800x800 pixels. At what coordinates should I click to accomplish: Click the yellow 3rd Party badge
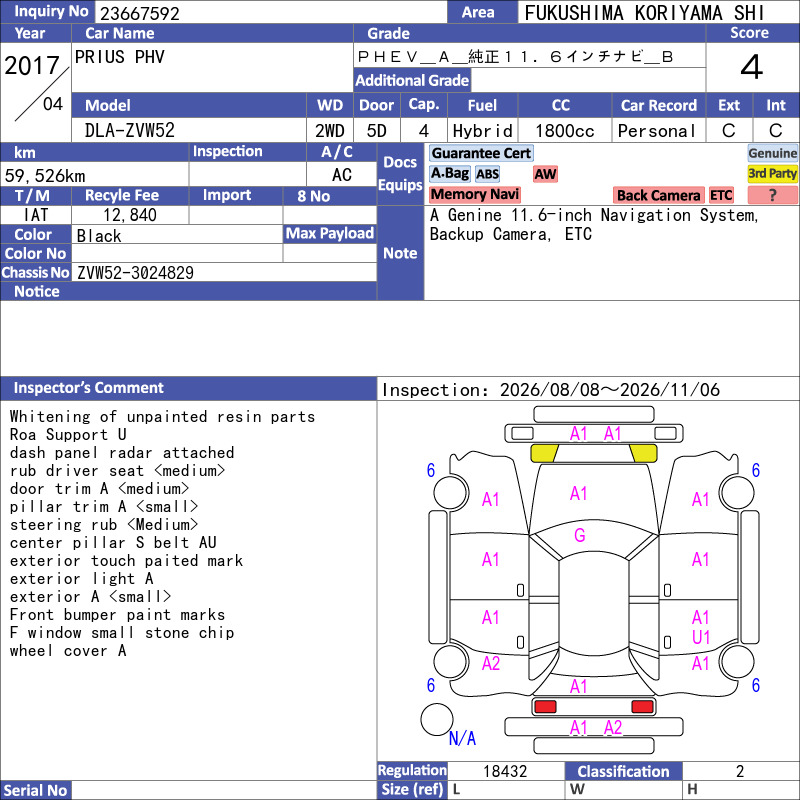pyautogui.click(x=772, y=173)
